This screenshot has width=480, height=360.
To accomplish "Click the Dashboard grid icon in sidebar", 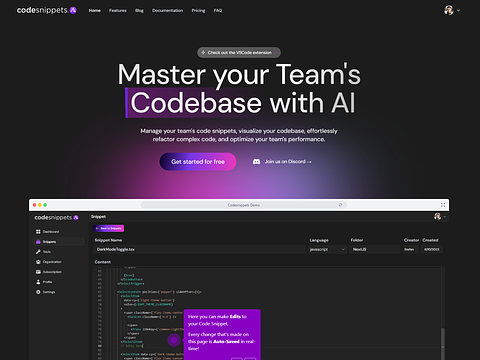I will pos(38,232).
